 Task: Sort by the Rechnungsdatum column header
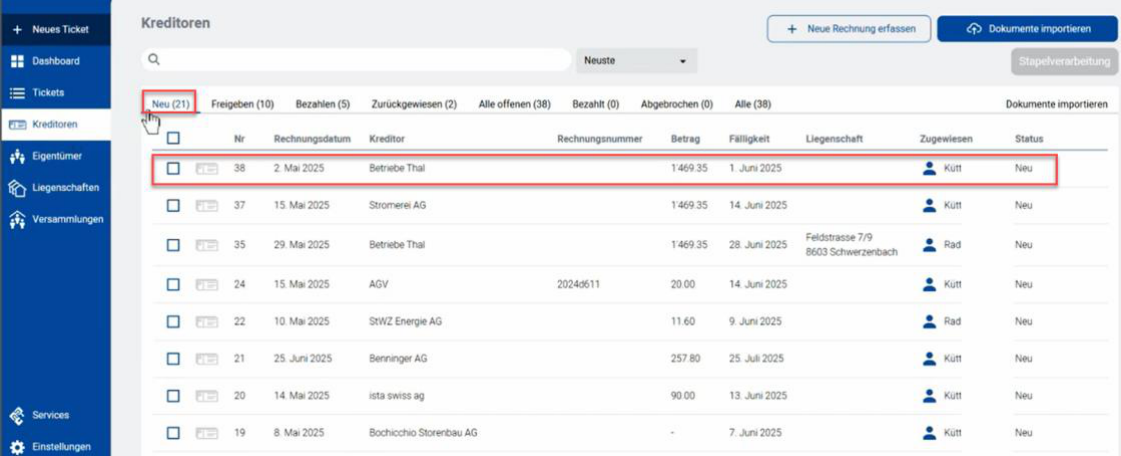(312, 139)
